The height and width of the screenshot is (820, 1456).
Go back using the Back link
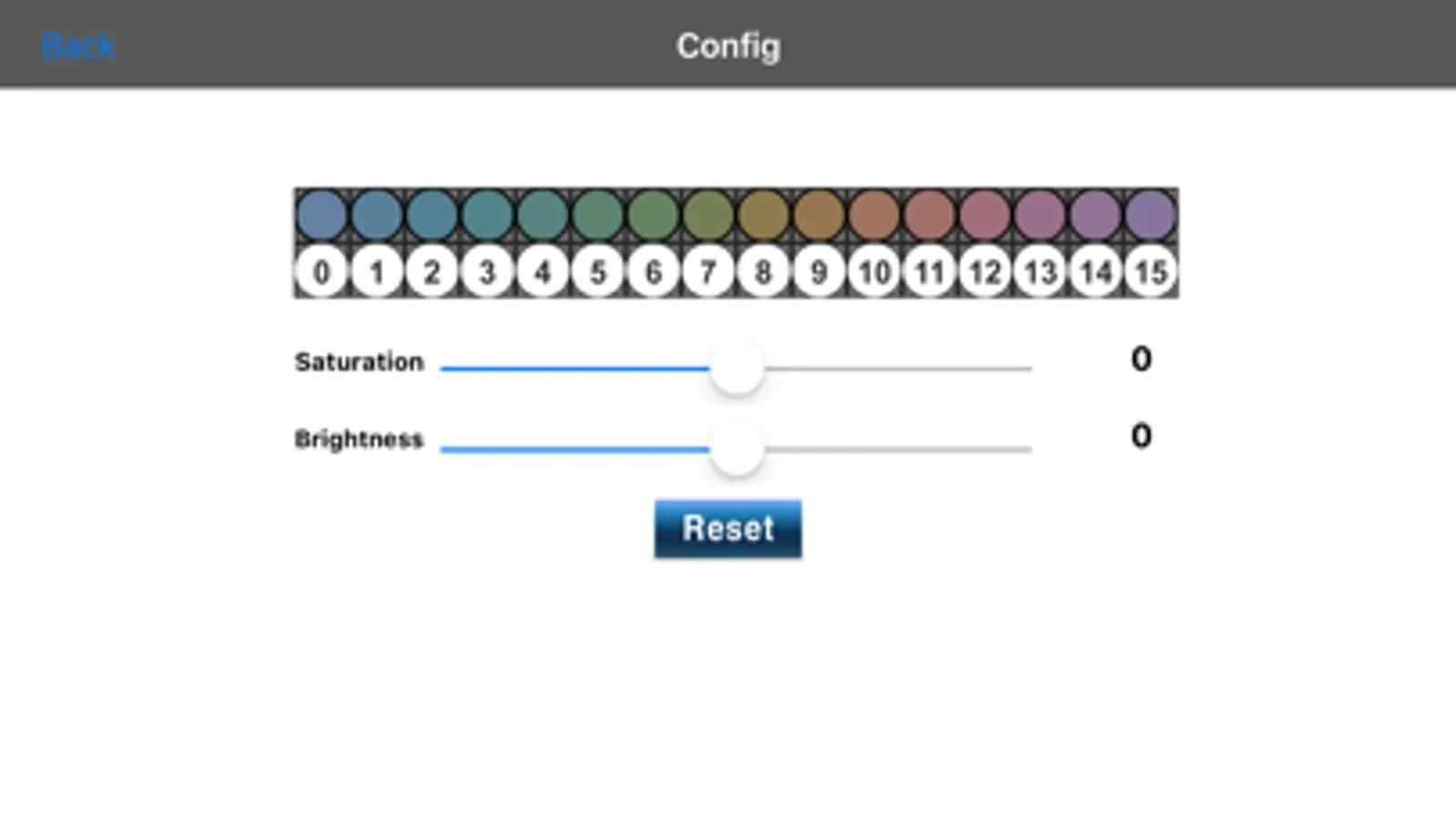(x=78, y=46)
